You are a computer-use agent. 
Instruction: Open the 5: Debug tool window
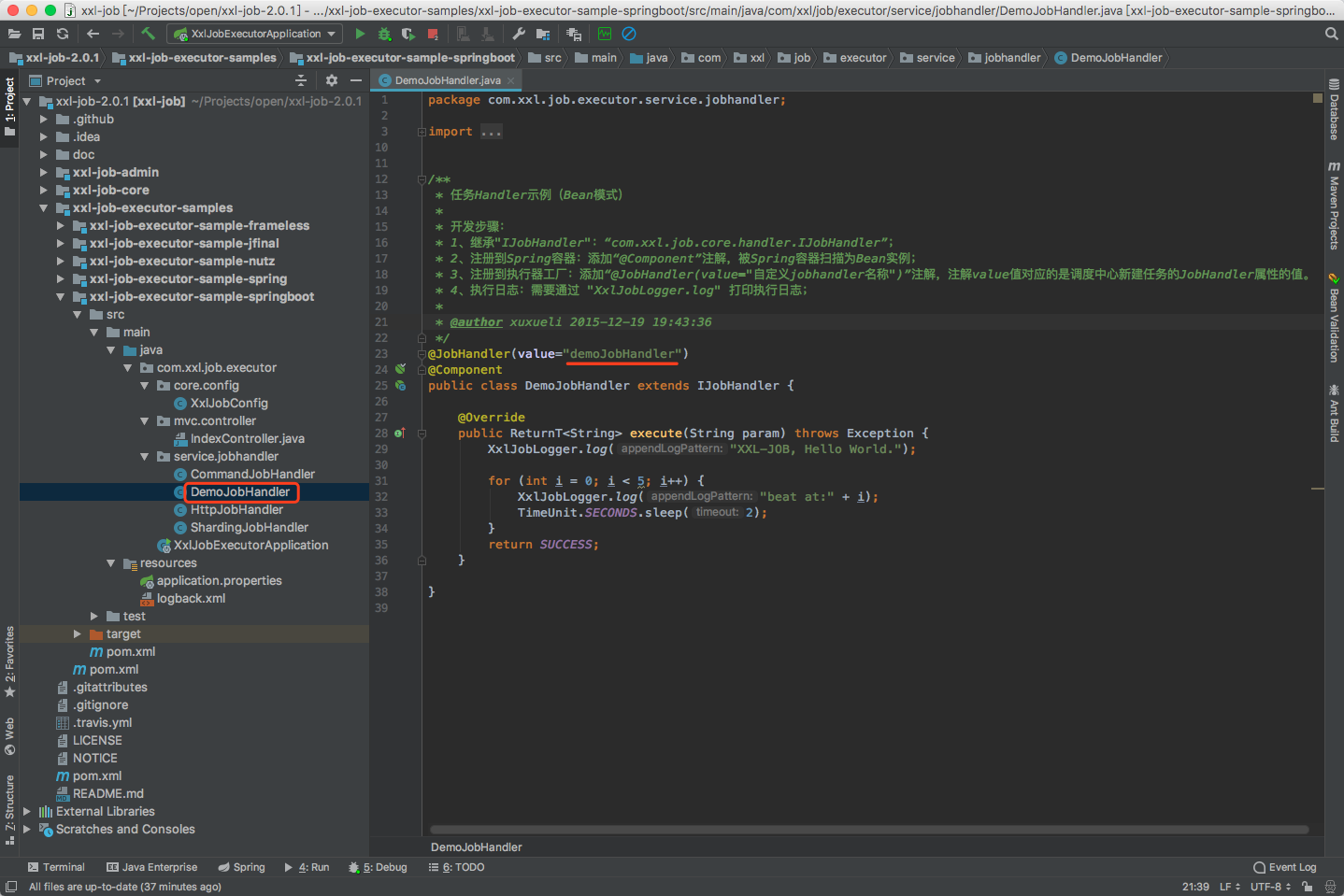click(378, 867)
